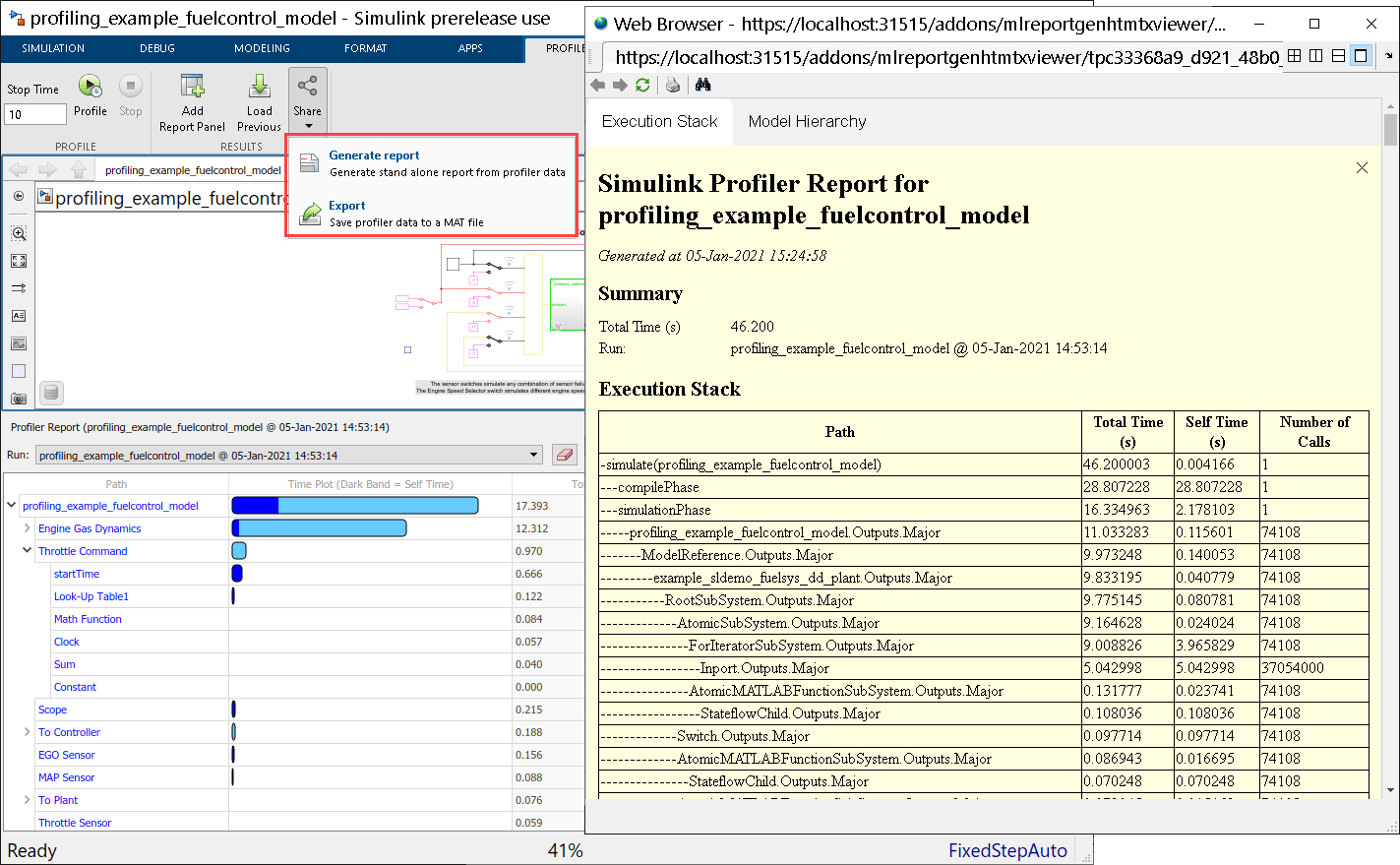The image size is (1400, 865).
Task: Click the Scope block link
Action: click(x=52, y=710)
